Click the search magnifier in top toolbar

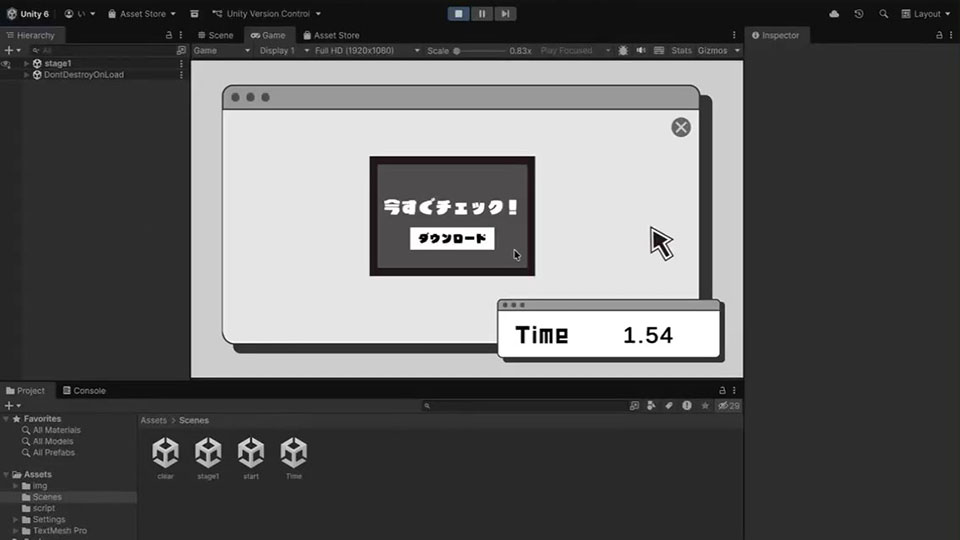[x=883, y=14]
